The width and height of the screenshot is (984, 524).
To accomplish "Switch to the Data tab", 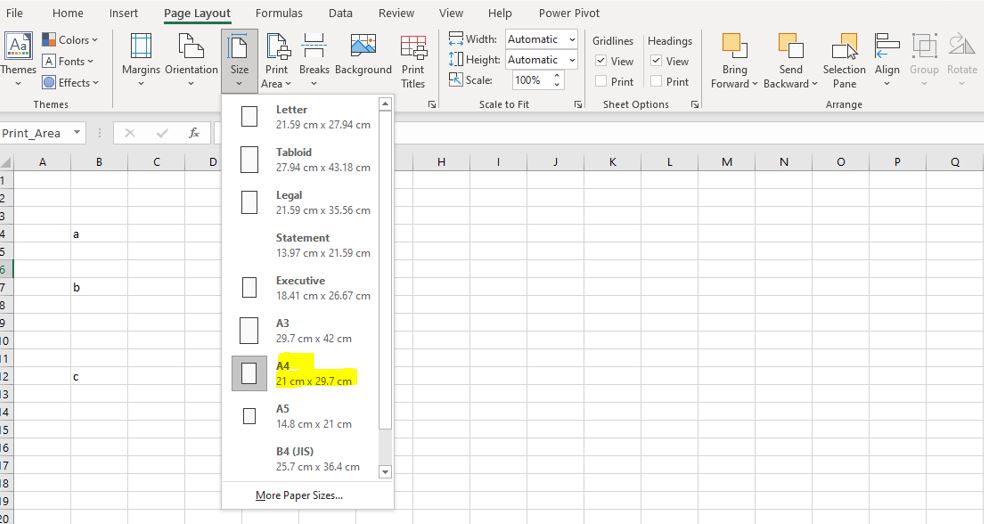I will pos(340,13).
